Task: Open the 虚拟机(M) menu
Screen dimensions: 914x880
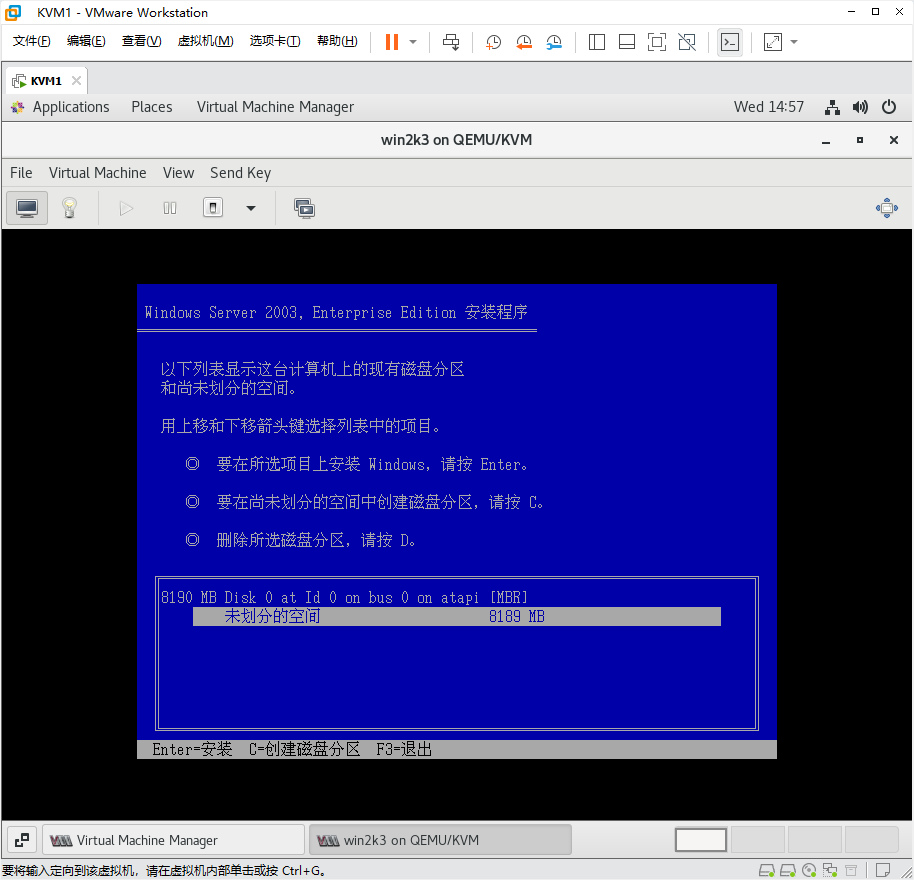Action: click(x=205, y=41)
